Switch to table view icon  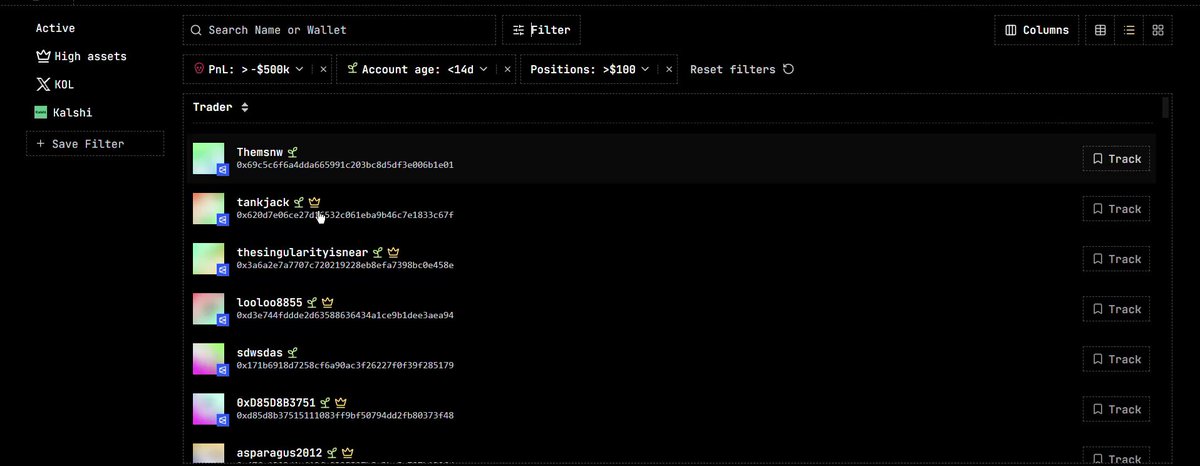(1100, 30)
